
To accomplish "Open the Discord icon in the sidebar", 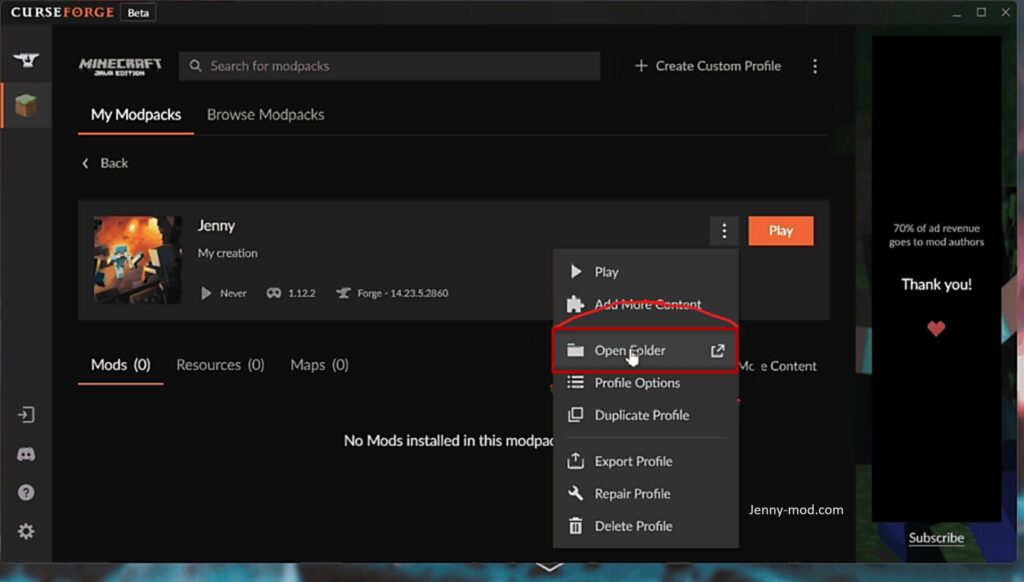I will 26,454.
